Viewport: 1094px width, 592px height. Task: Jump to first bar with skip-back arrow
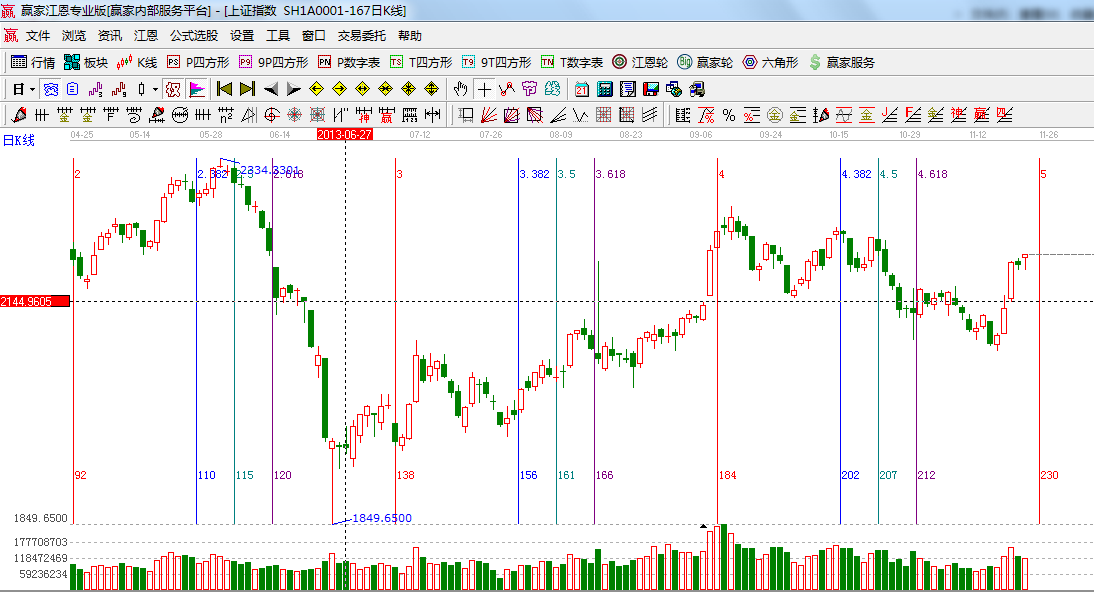(x=224, y=89)
